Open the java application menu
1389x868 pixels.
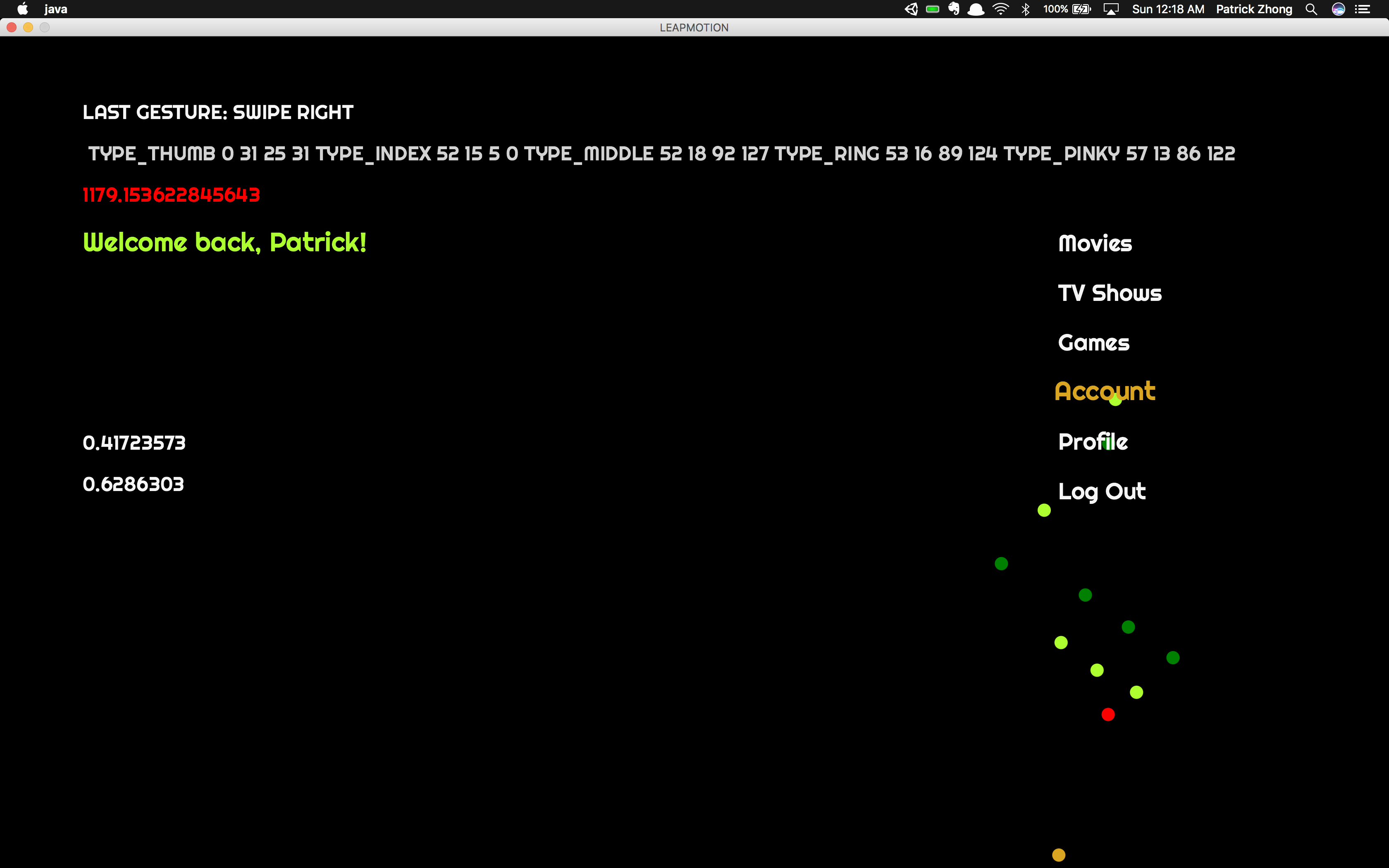[56, 9]
